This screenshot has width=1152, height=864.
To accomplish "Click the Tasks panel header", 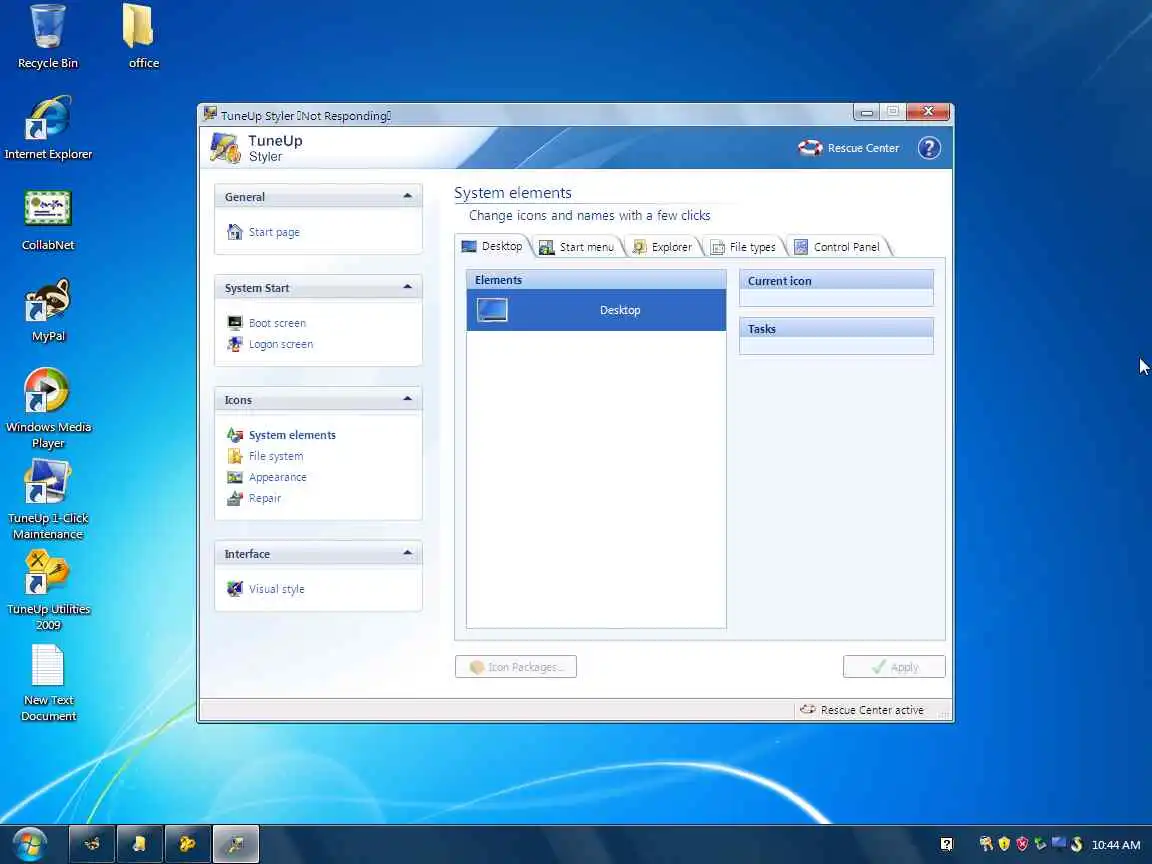I will (836, 328).
